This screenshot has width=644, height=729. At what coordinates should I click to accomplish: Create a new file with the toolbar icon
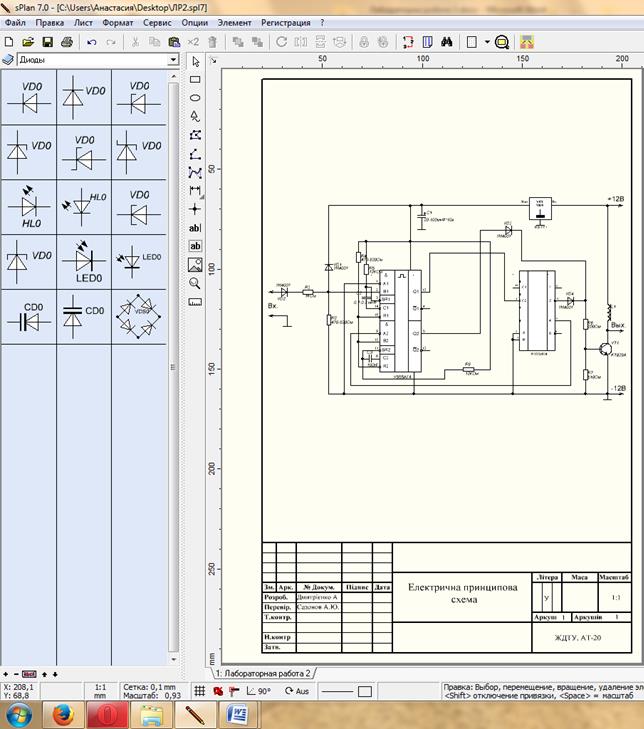click(x=9, y=42)
